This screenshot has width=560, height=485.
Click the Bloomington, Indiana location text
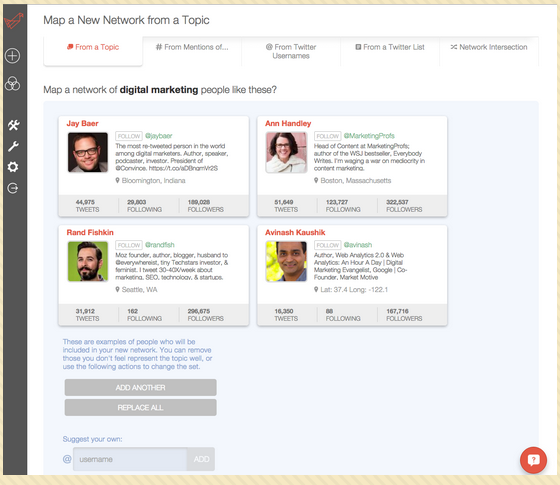154,181
